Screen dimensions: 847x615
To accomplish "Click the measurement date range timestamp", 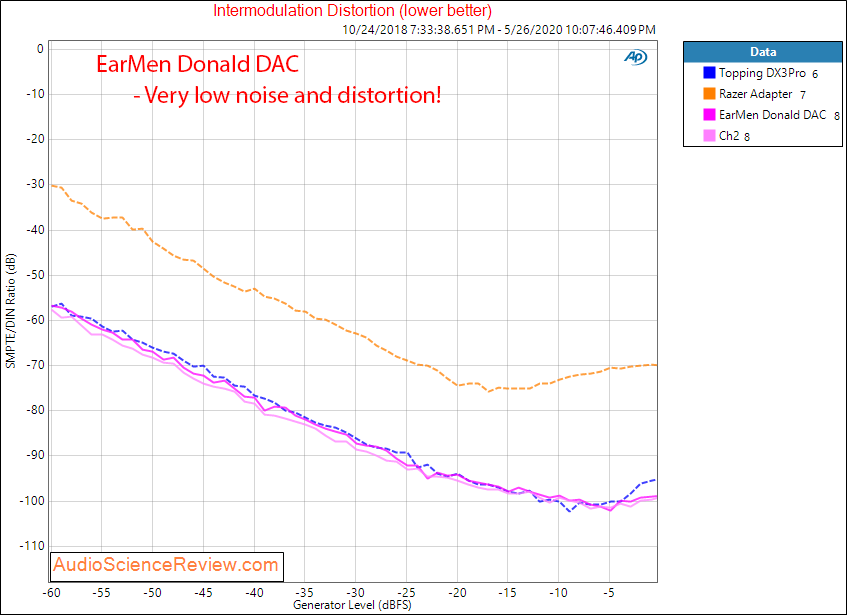I will [x=499, y=30].
